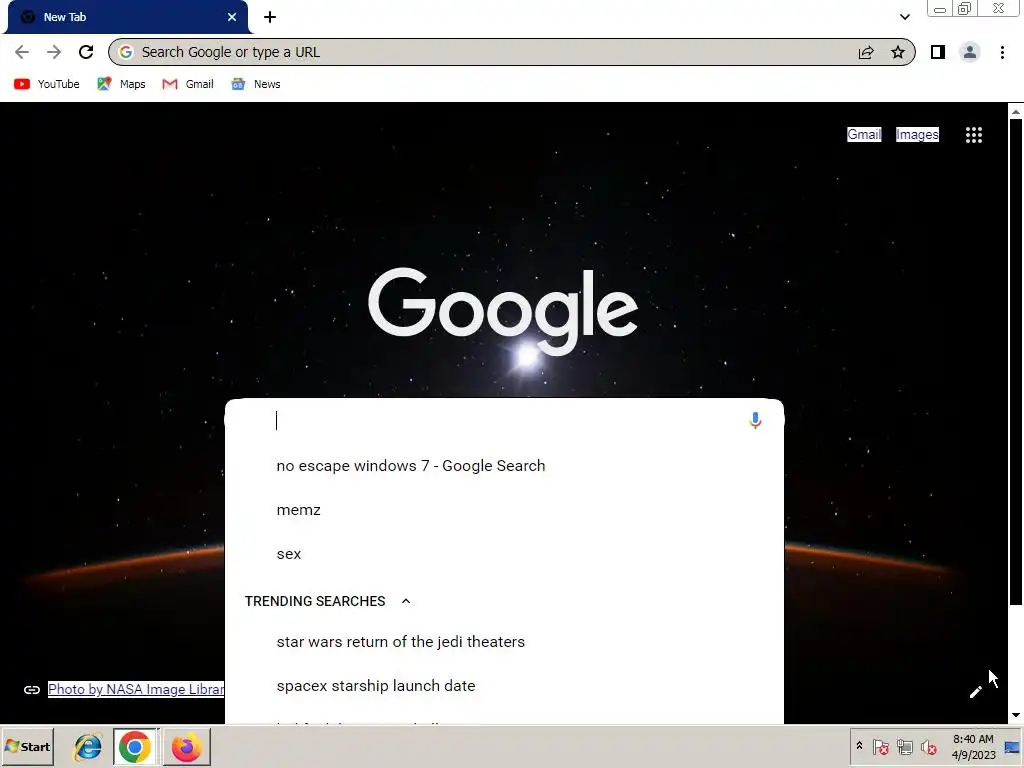
Task: Click Chrome icon in taskbar
Action: click(135, 747)
